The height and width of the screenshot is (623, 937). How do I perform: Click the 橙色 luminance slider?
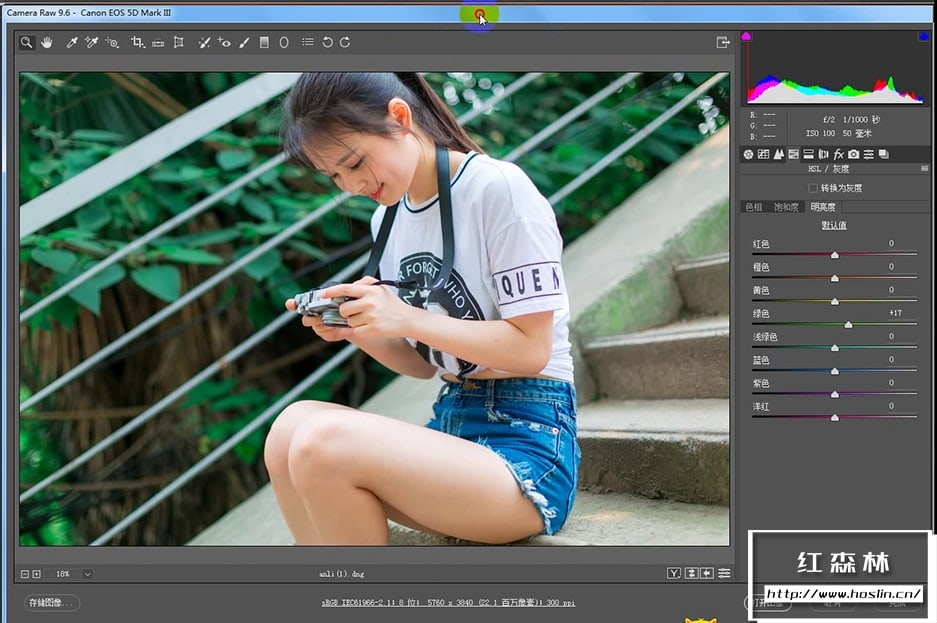[x=834, y=278]
